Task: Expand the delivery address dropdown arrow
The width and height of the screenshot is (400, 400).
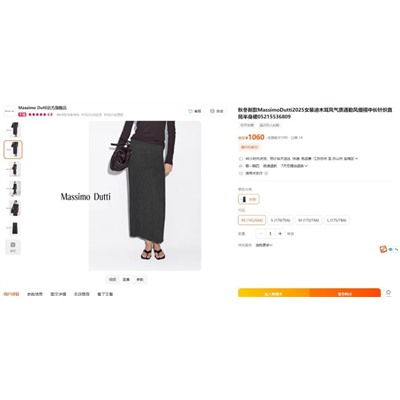Action: (356, 159)
